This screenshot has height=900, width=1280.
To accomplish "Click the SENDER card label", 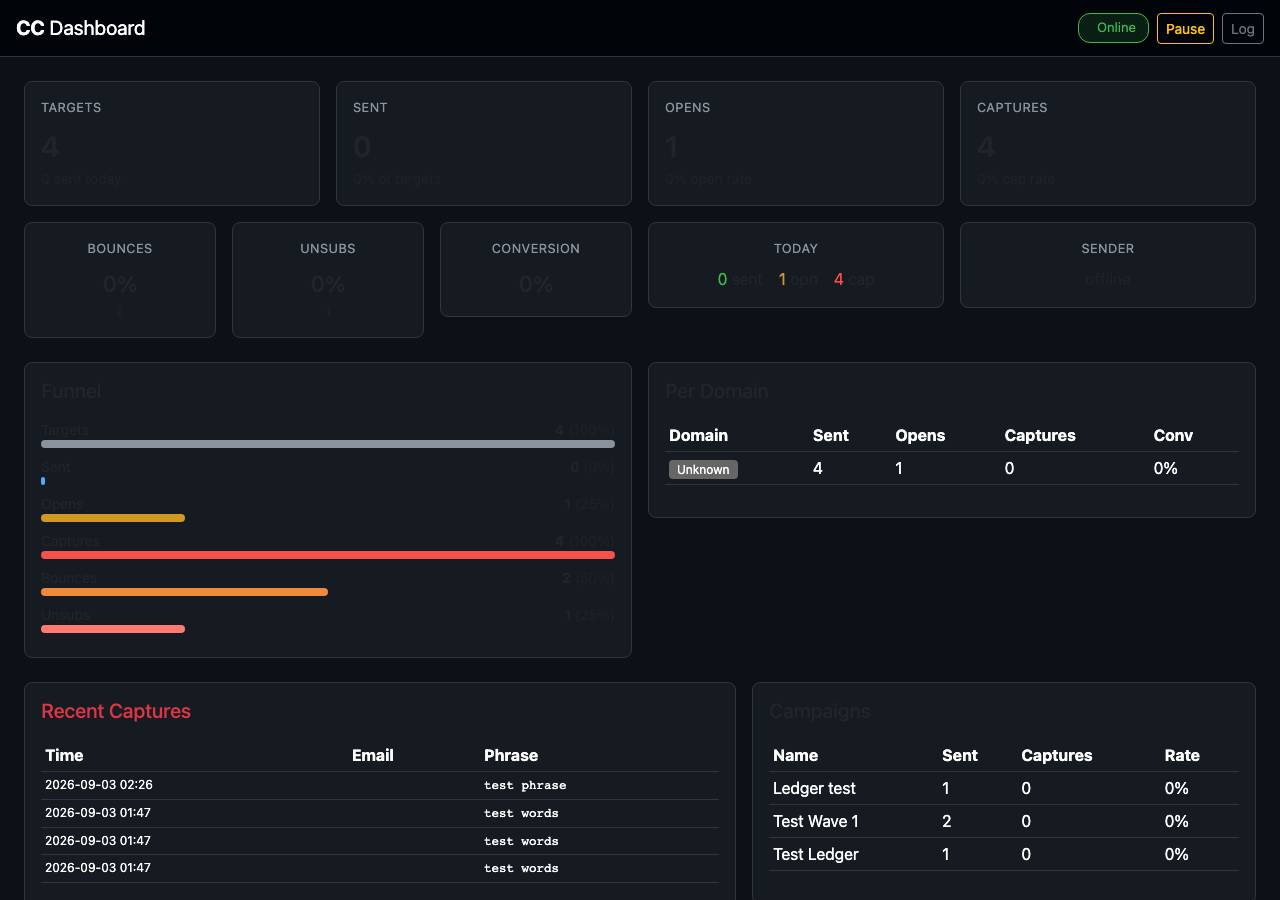I will pyautogui.click(x=1108, y=248).
